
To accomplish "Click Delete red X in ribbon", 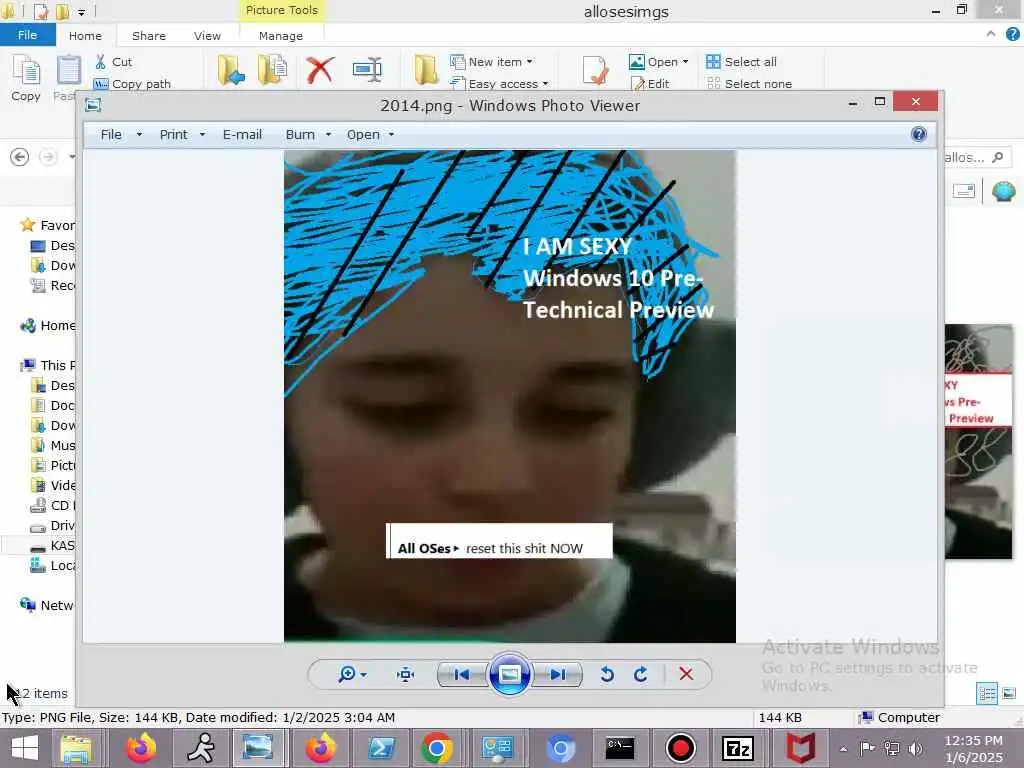I will click(320, 71).
